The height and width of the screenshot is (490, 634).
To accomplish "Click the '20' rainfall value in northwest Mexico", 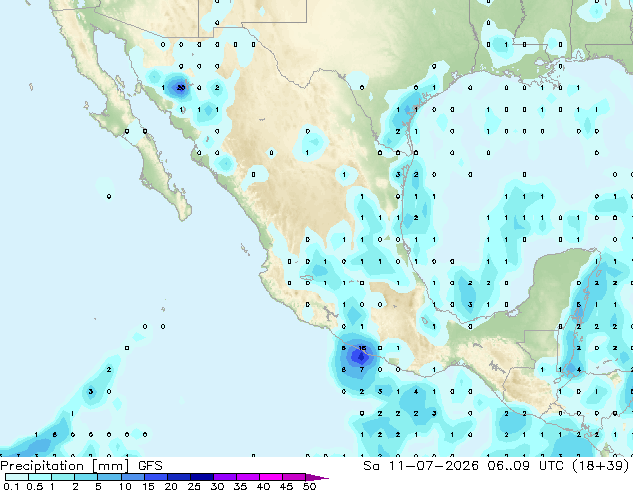I will 181,88.
